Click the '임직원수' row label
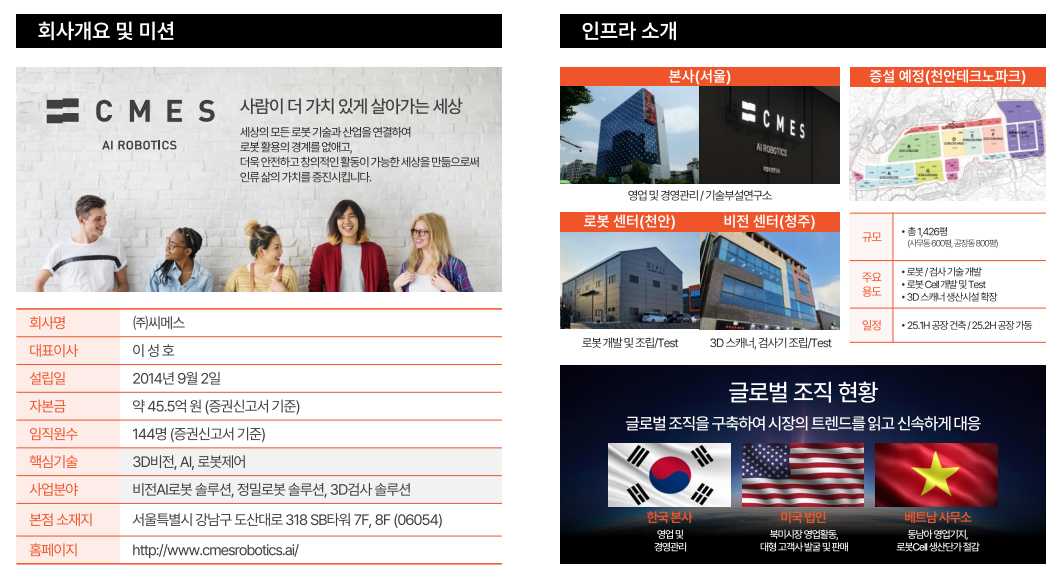 53,434
